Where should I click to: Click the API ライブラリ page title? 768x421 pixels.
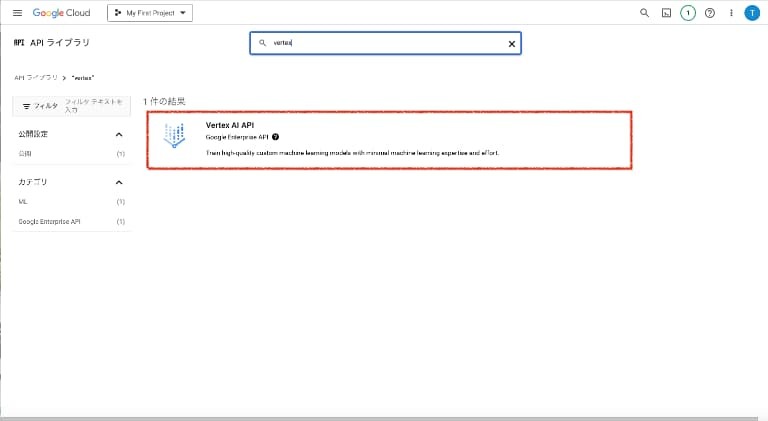pyautogui.click(x=60, y=43)
